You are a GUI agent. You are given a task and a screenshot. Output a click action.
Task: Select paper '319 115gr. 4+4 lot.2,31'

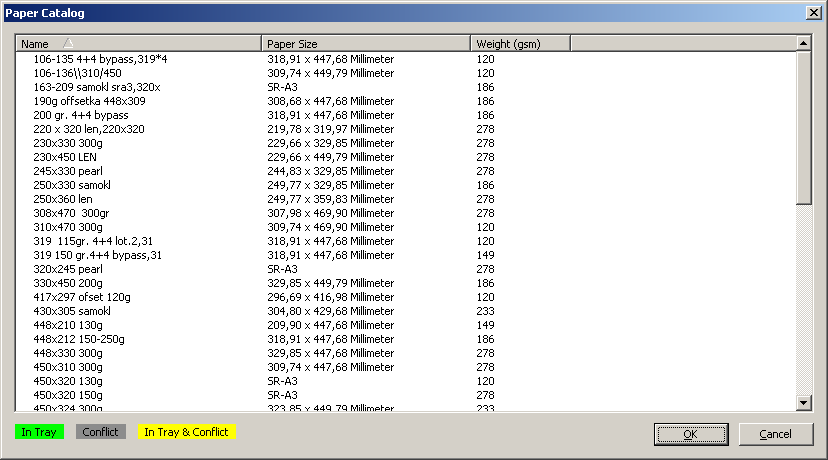(x=93, y=241)
